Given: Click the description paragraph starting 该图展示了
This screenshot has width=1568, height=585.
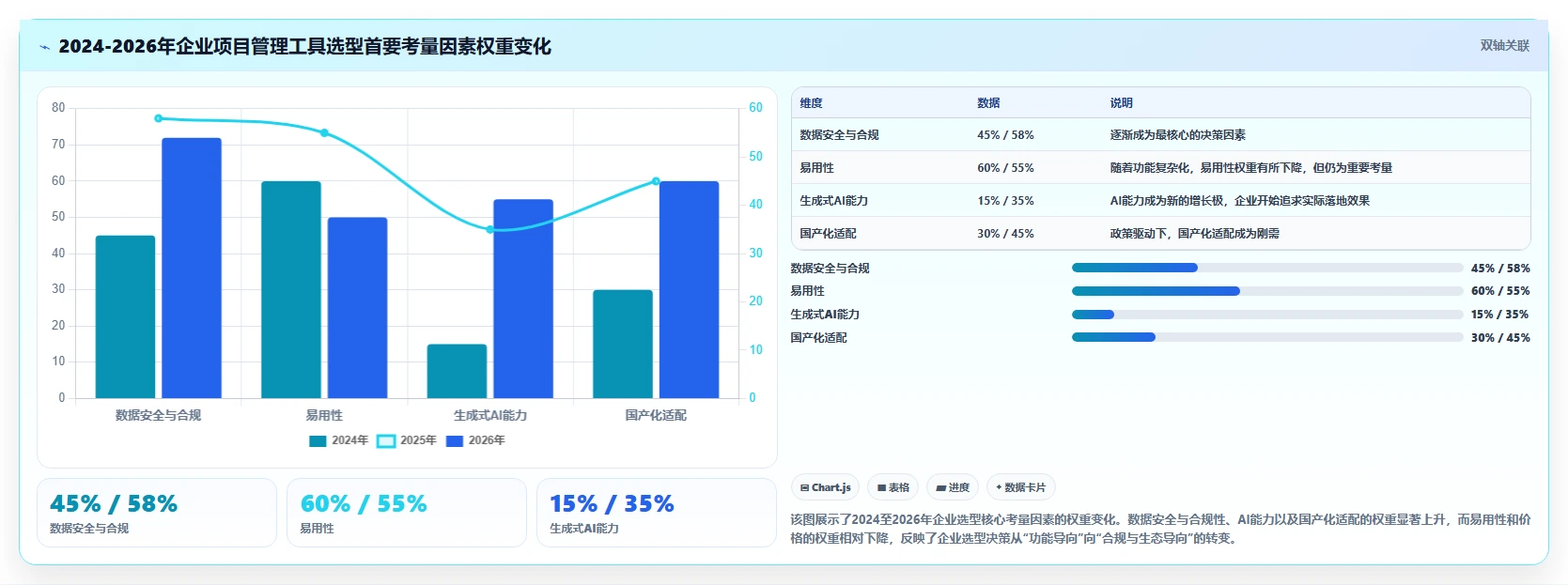Looking at the screenshot, I should [x=1160, y=529].
